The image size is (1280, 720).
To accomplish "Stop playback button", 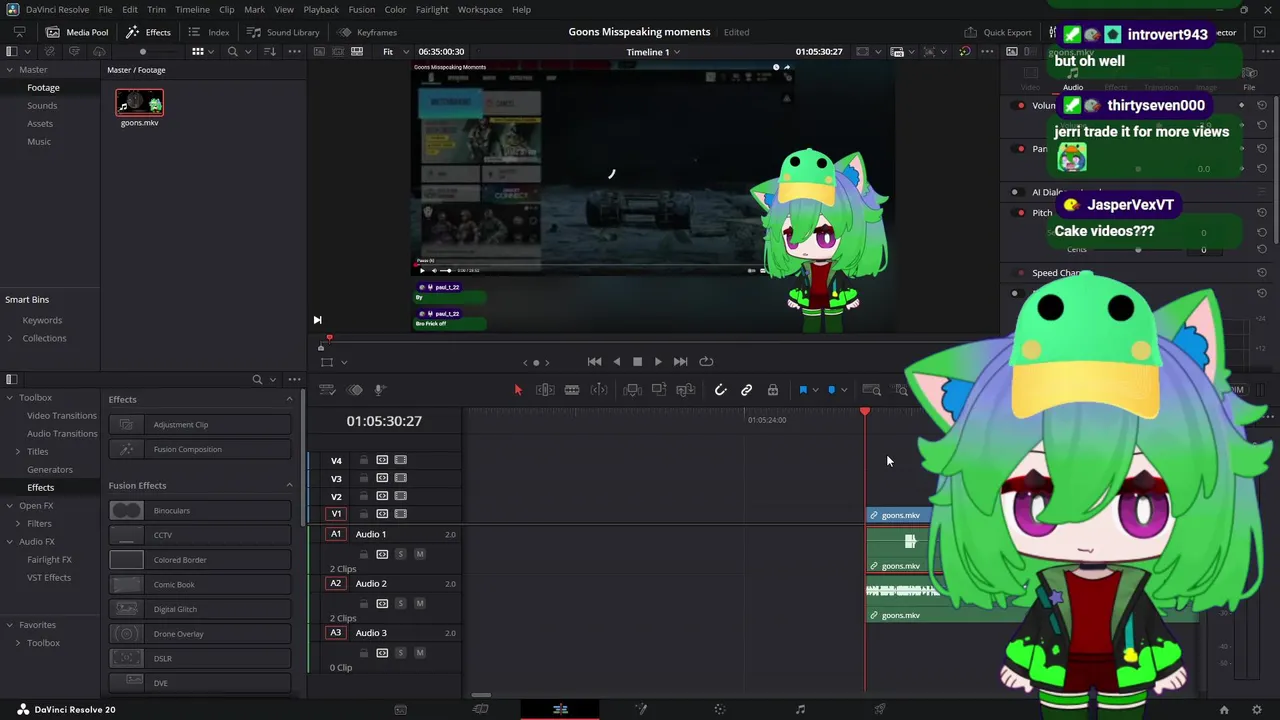I will tap(637, 362).
